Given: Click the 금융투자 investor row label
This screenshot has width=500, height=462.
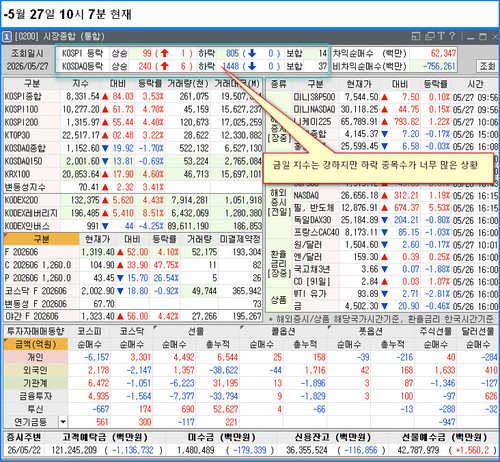Looking at the screenshot, I should (35, 396).
